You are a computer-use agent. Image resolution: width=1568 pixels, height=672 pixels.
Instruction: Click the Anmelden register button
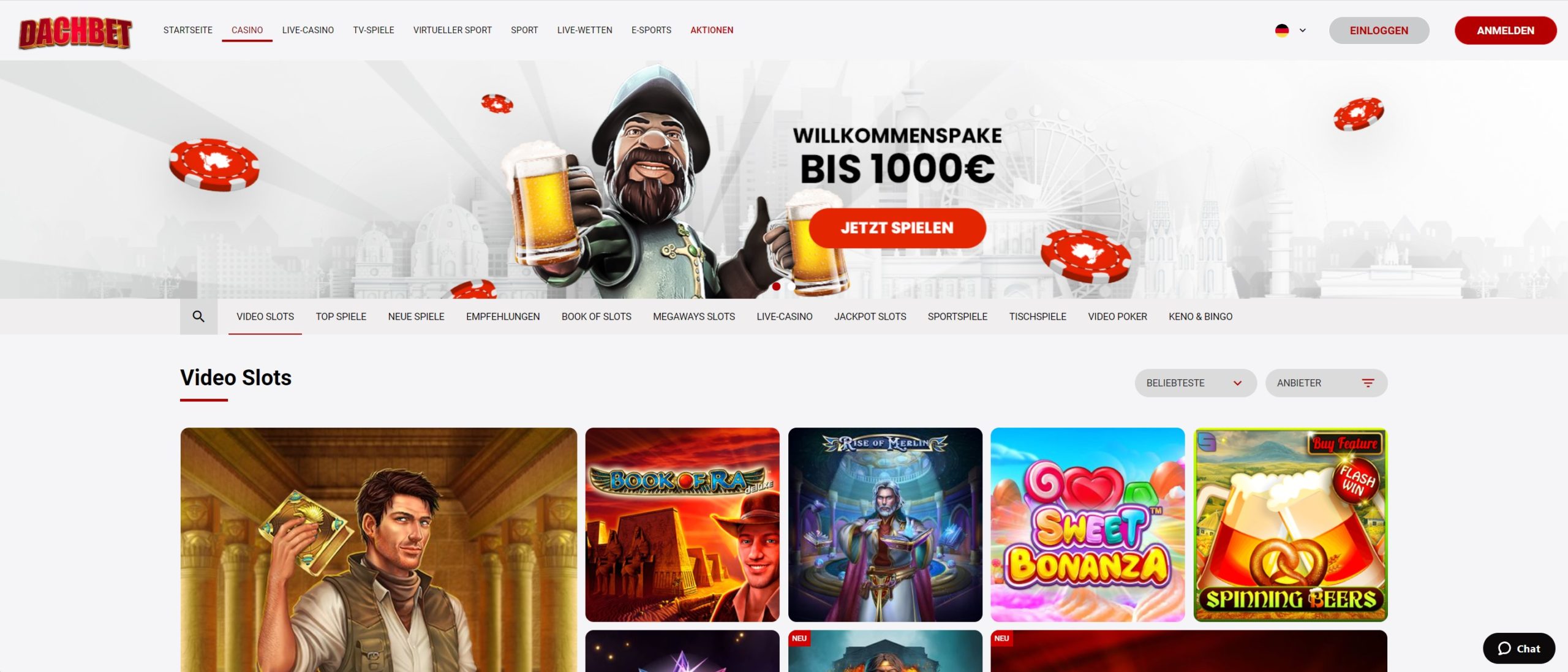point(1506,31)
